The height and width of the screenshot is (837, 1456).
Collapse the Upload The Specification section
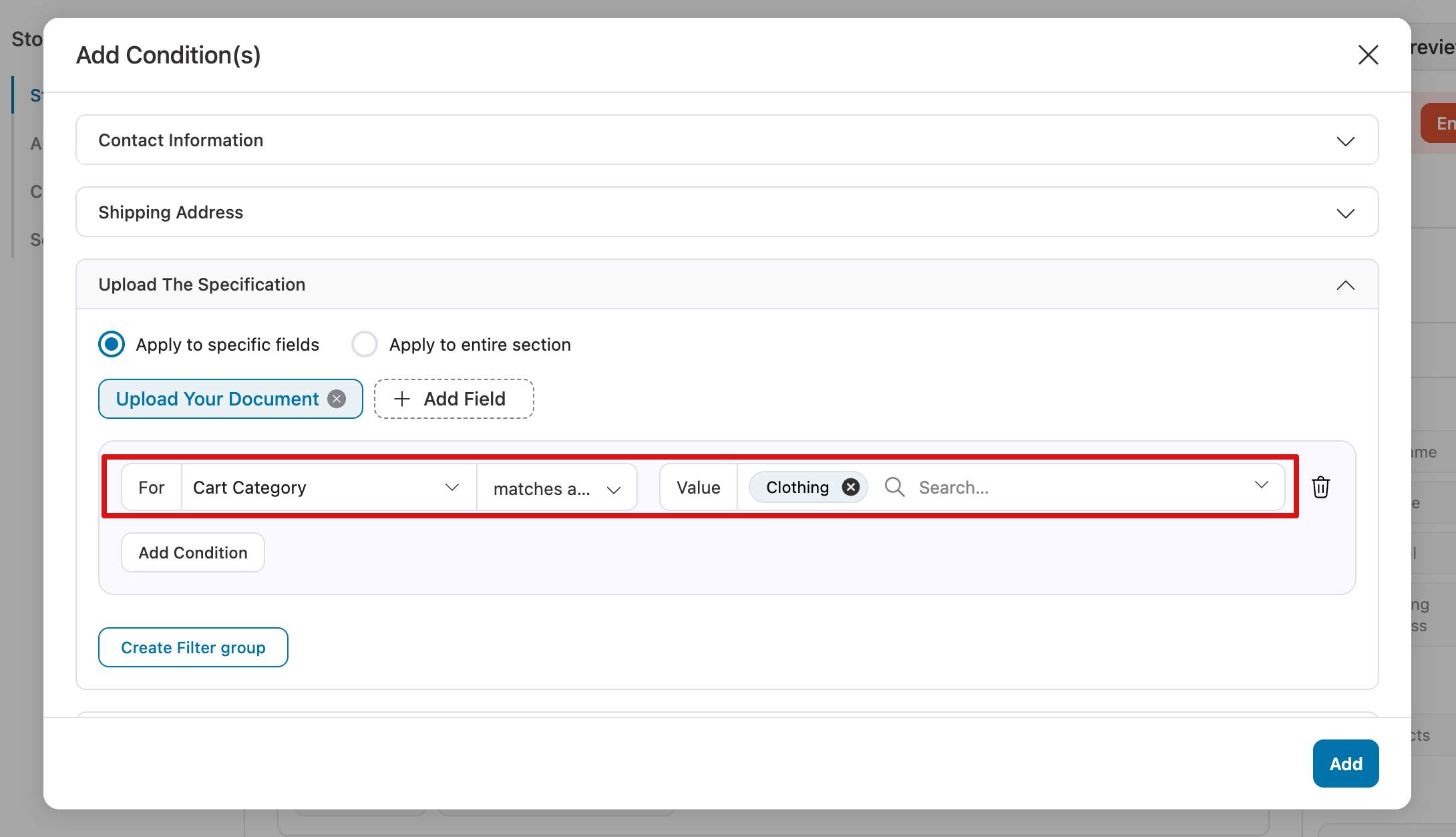1345,285
